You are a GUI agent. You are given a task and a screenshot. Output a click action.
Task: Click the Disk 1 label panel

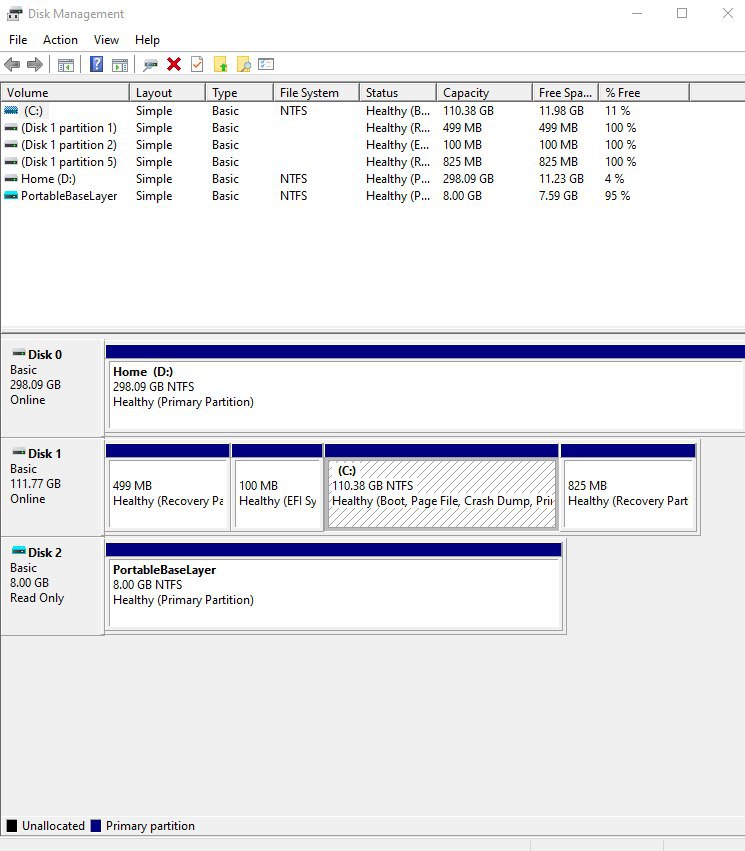coord(52,487)
